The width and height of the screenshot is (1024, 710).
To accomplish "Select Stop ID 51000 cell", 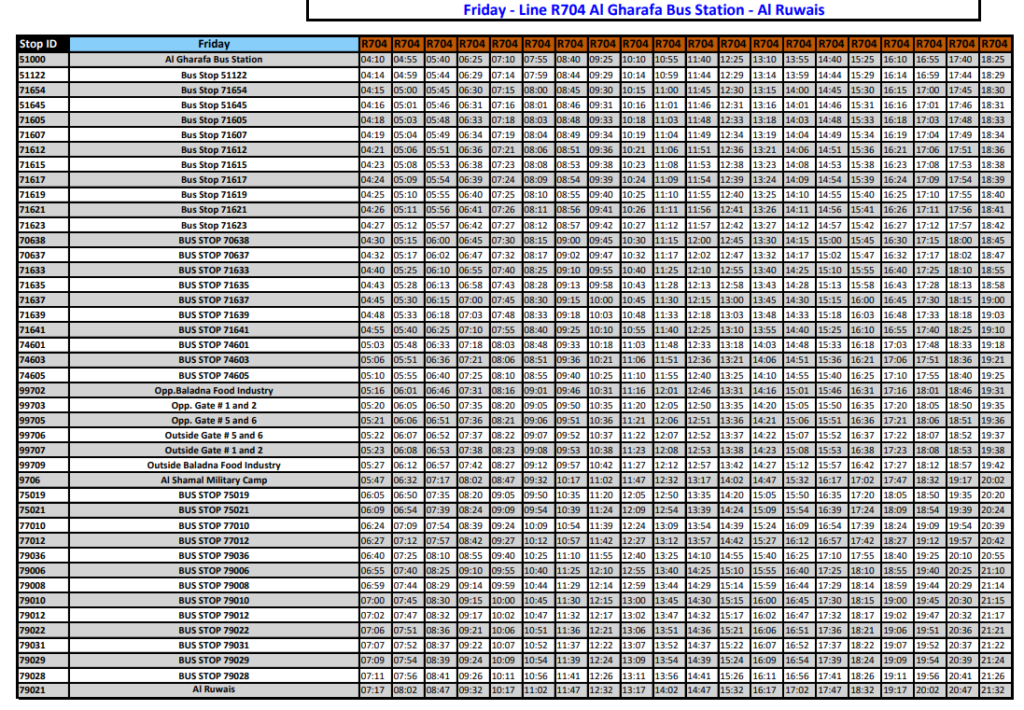I will tap(43, 60).
